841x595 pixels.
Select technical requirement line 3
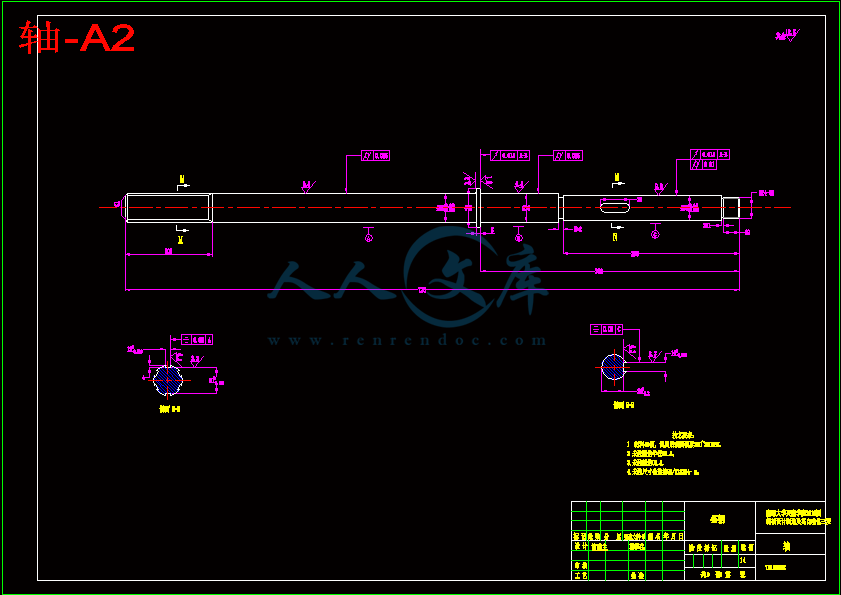645,462
